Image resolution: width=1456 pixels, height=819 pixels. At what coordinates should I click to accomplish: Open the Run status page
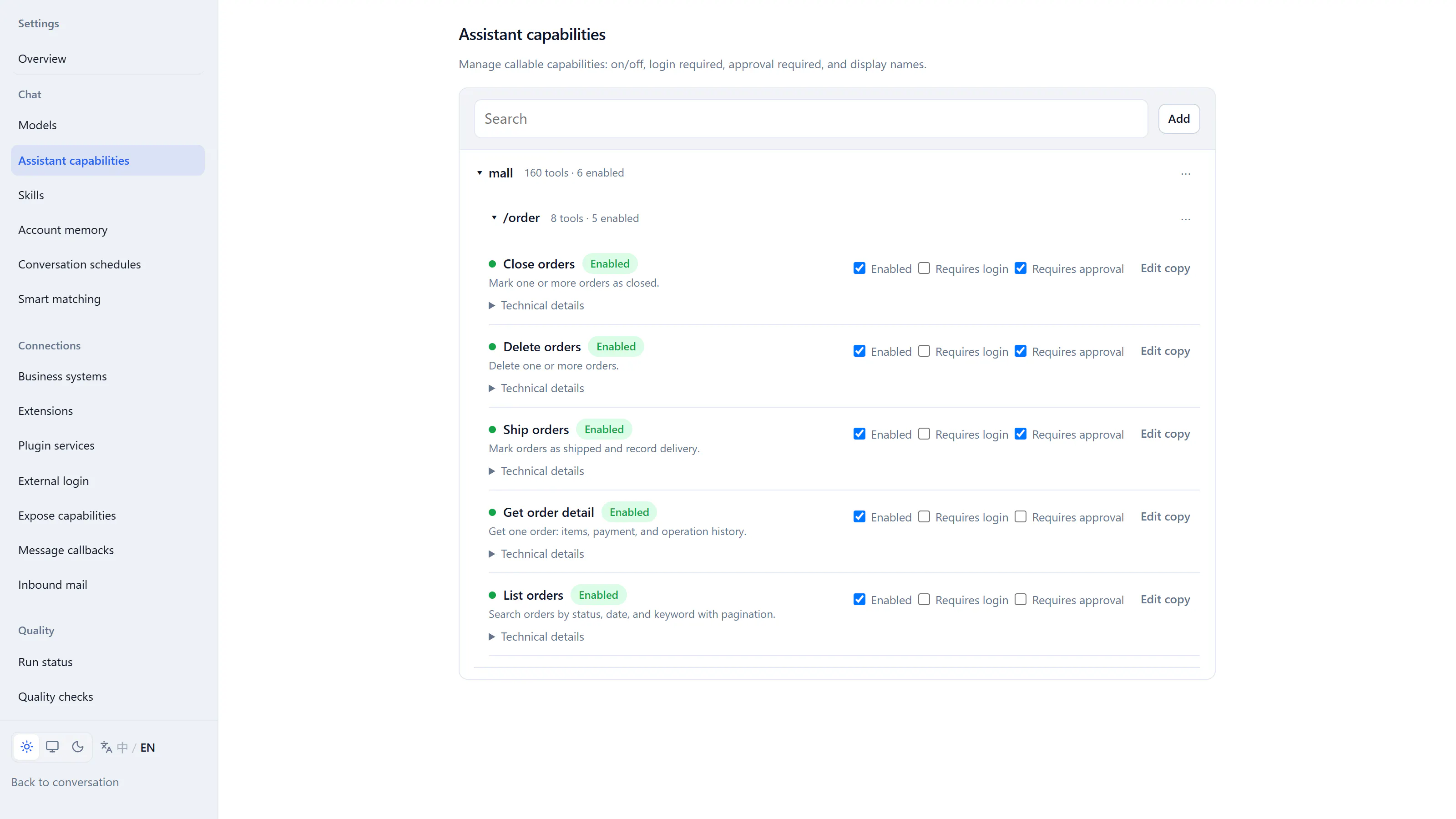107,662
